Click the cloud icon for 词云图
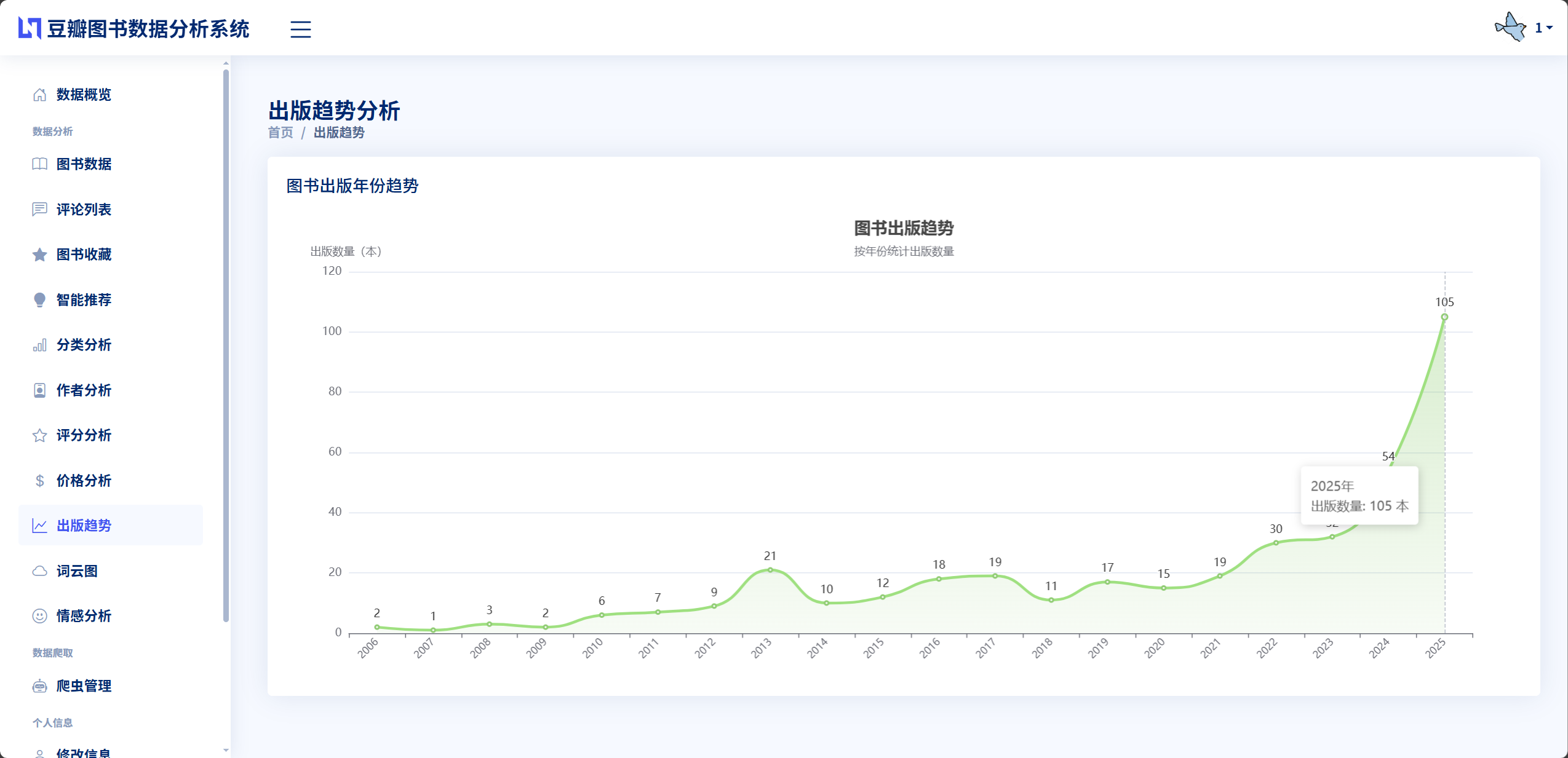Image resolution: width=1568 pixels, height=758 pixels. pyautogui.click(x=39, y=571)
